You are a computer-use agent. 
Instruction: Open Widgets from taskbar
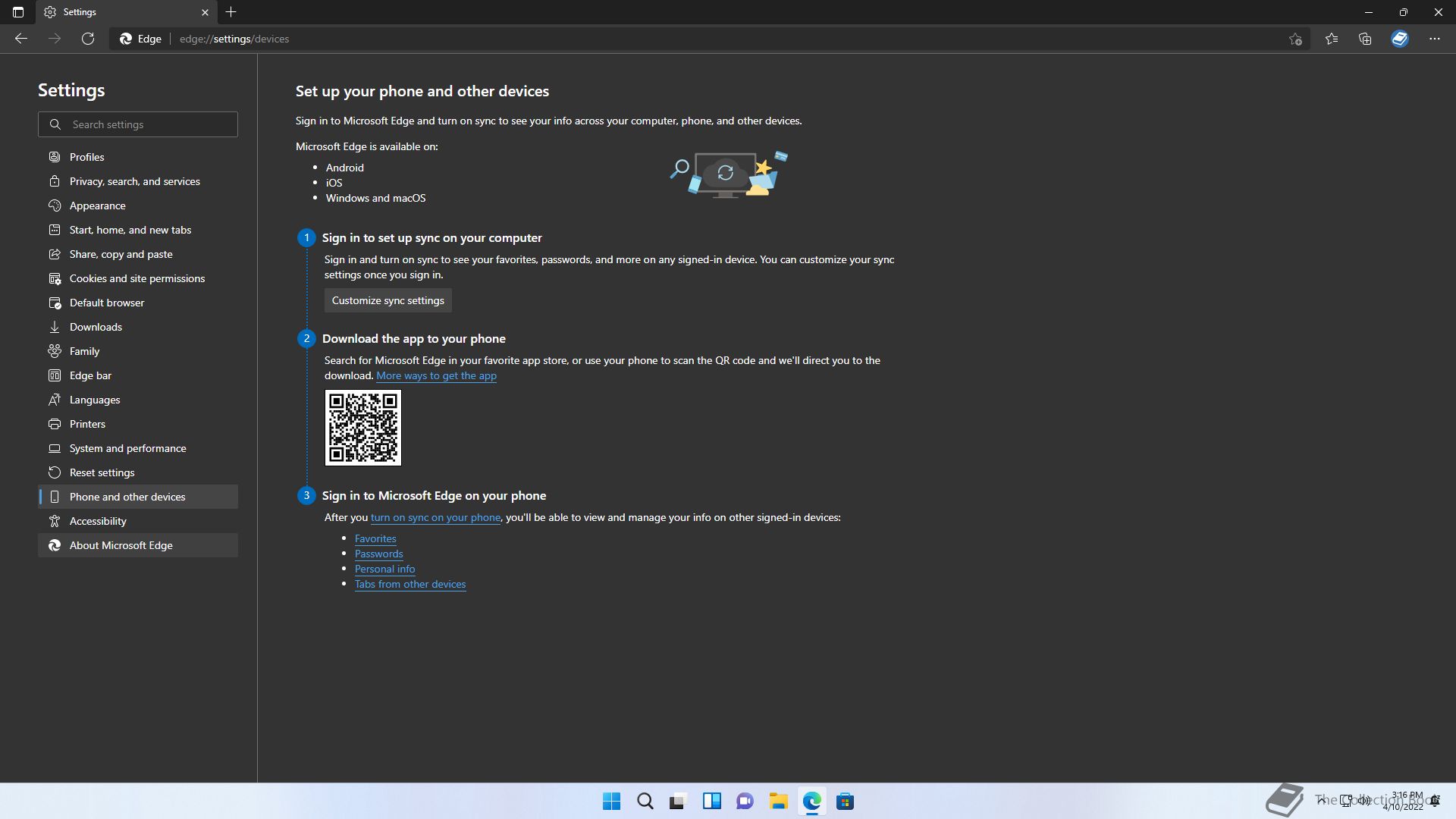coord(711,801)
